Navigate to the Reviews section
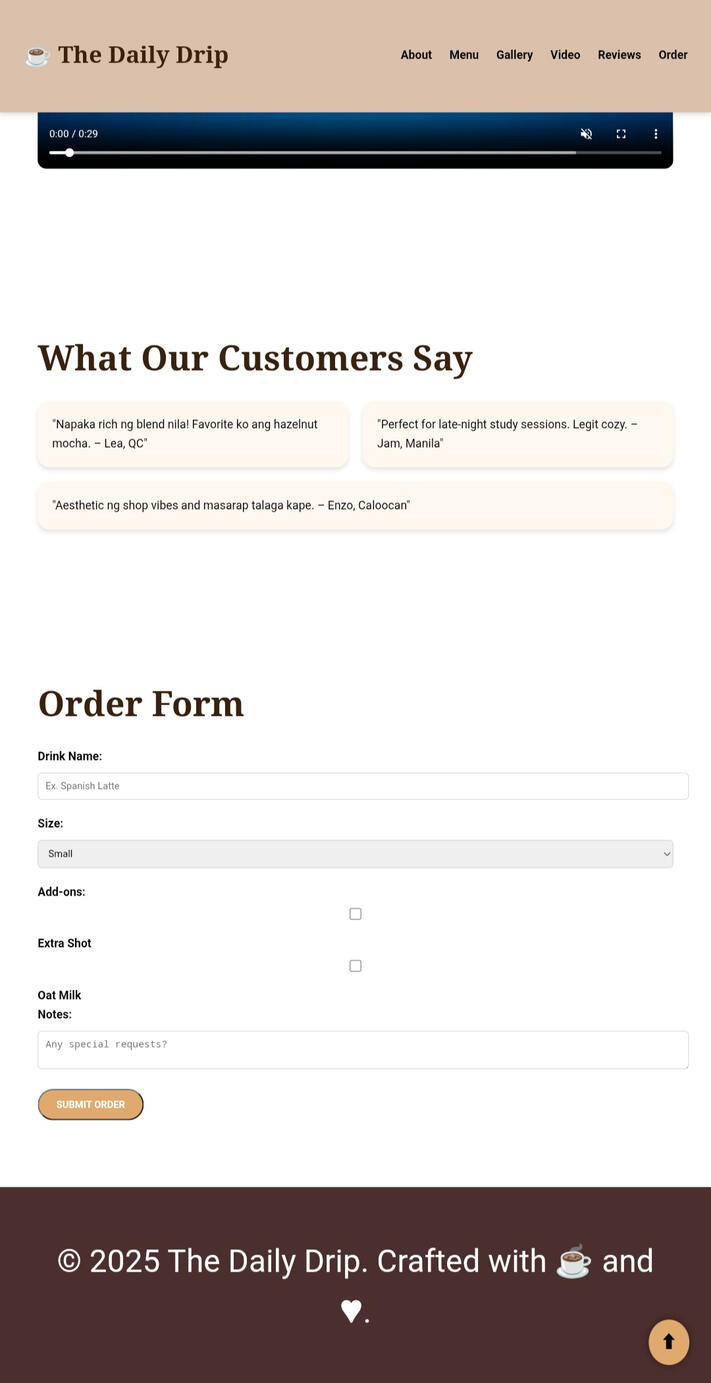The image size is (711, 1383). tap(619, 55)
